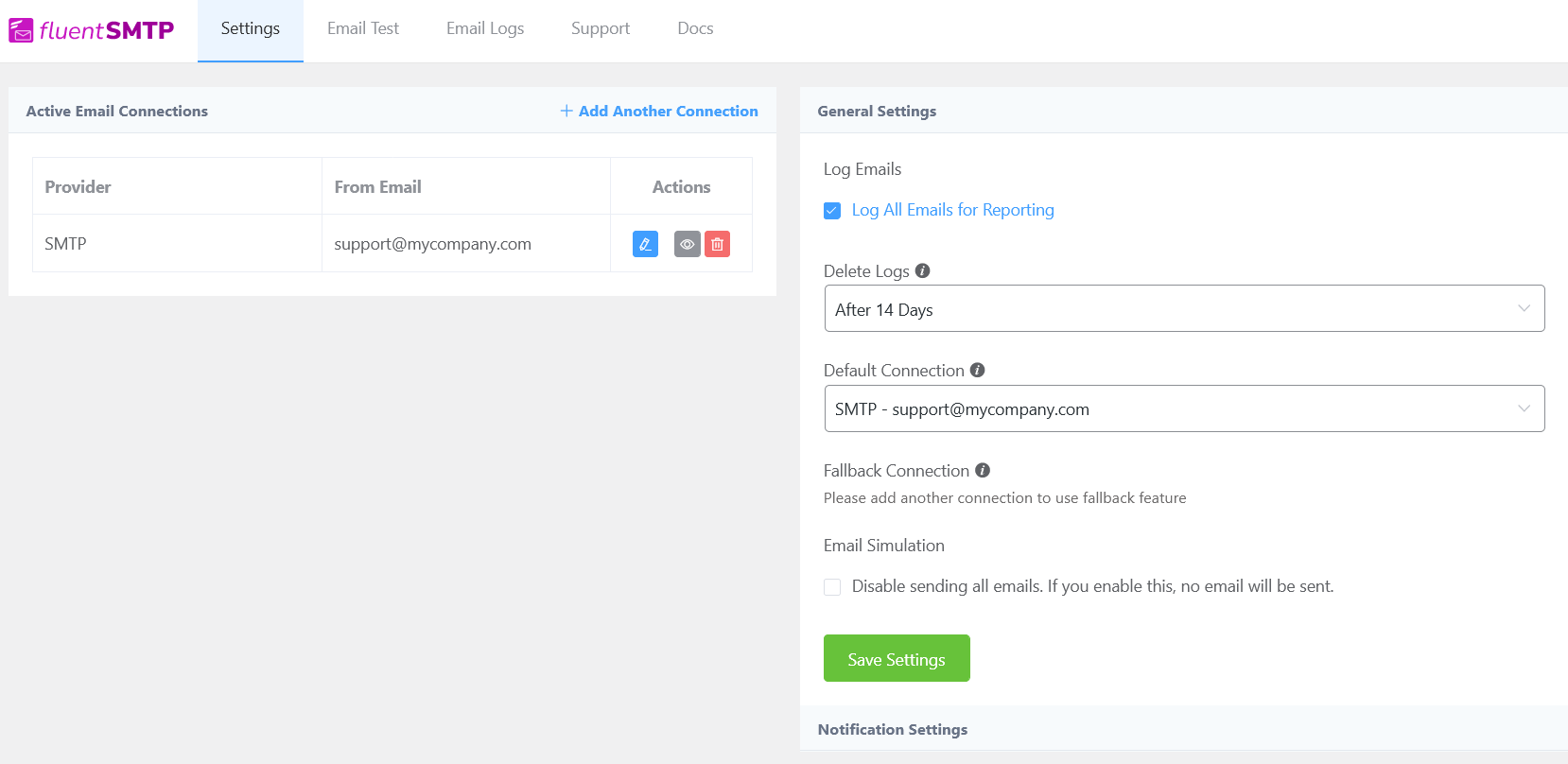
Task: Click the Log All Emails for Reporting label
Action: pyautogui.click(x=952, y=210)
